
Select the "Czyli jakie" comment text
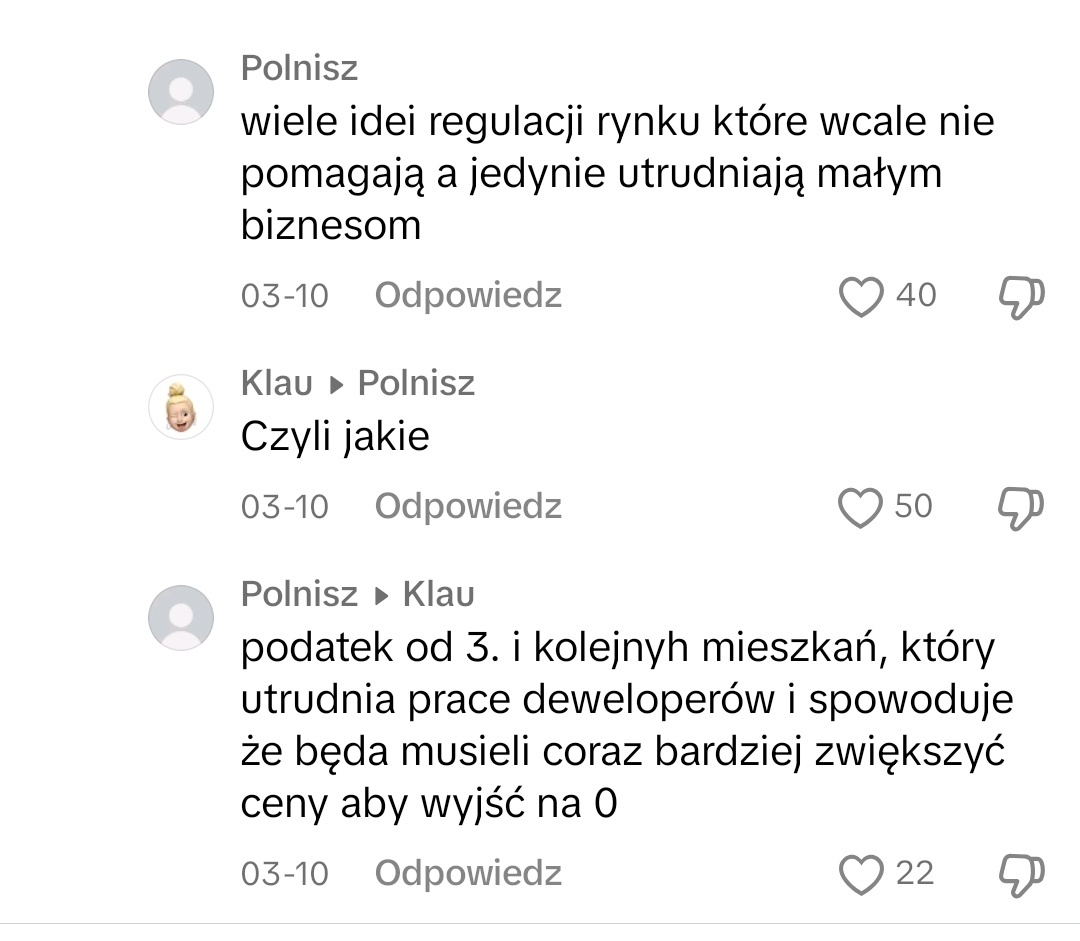335,436
